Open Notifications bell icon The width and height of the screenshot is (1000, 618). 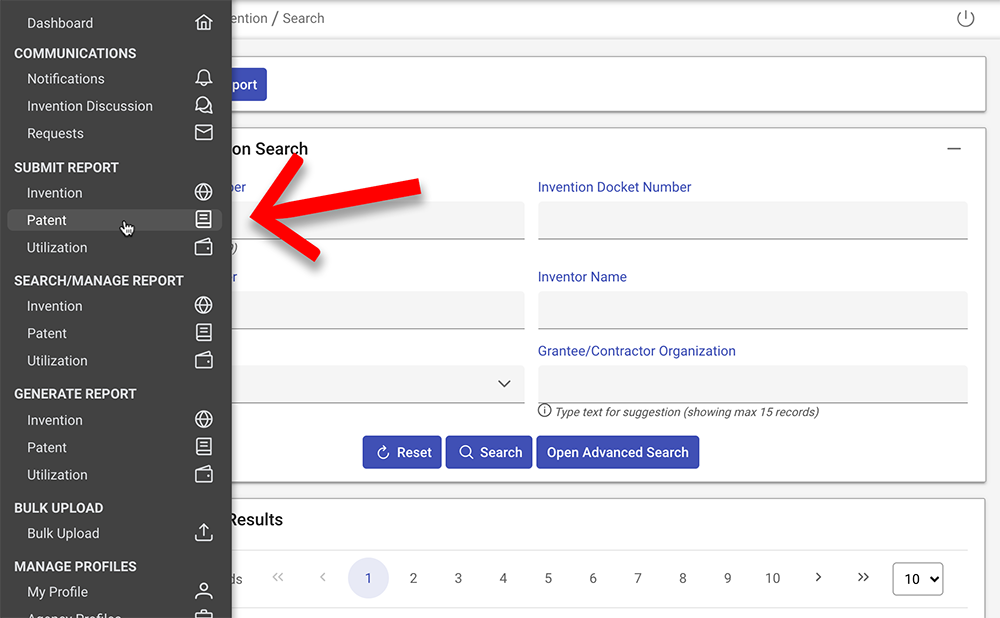point(204,78)
